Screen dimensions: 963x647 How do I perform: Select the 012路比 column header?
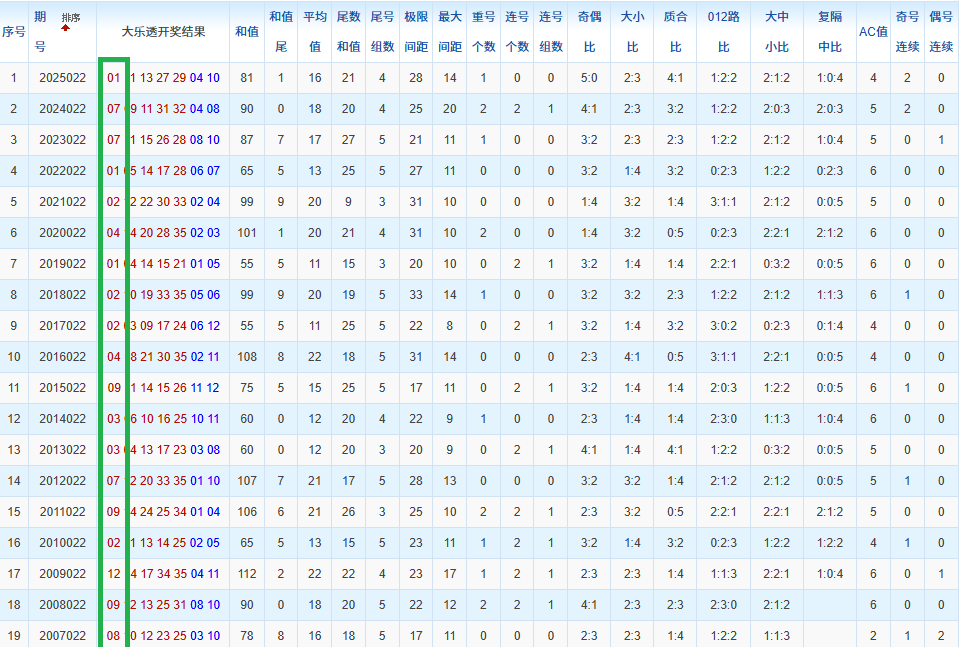point(723,31)
